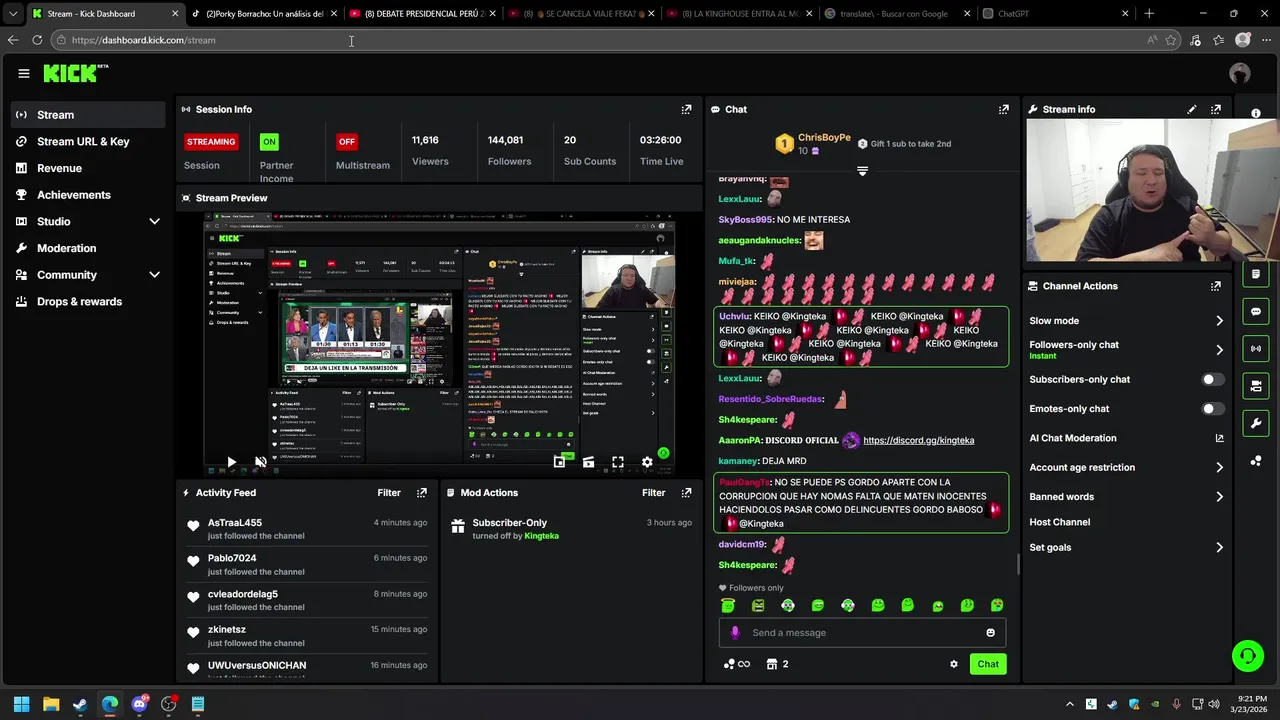Viewport: 1280px width, 720px height.
Task: Toggle the Partner Income ON badge
Action: point(269,142)
